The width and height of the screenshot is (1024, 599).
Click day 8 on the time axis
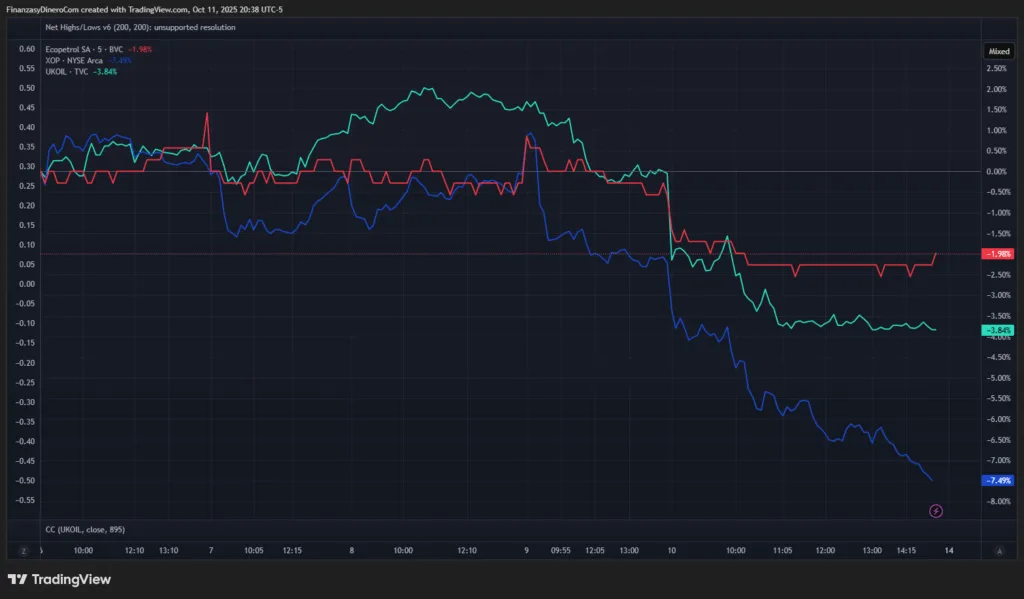pyautogui.click(x=352, y=550)
